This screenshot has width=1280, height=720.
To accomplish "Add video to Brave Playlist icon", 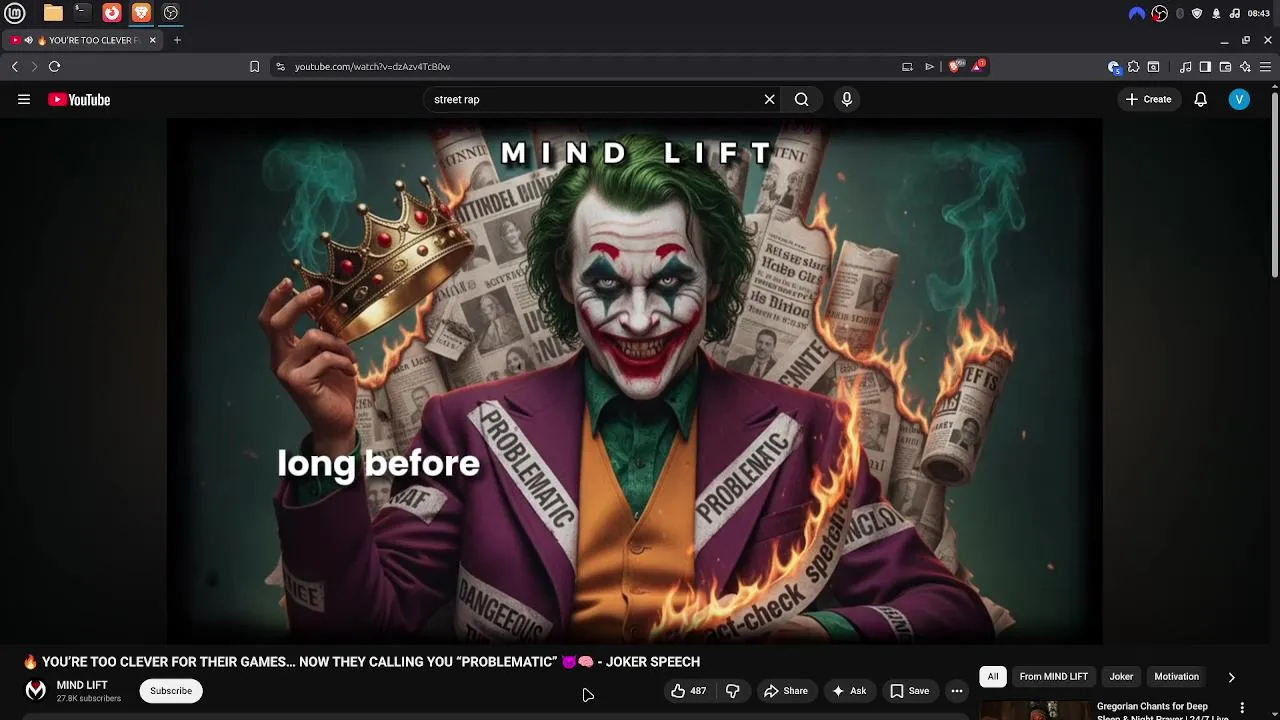I will [929, 66].
